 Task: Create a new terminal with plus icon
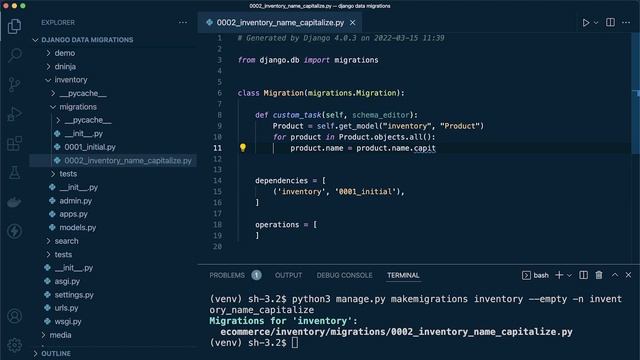559,275
